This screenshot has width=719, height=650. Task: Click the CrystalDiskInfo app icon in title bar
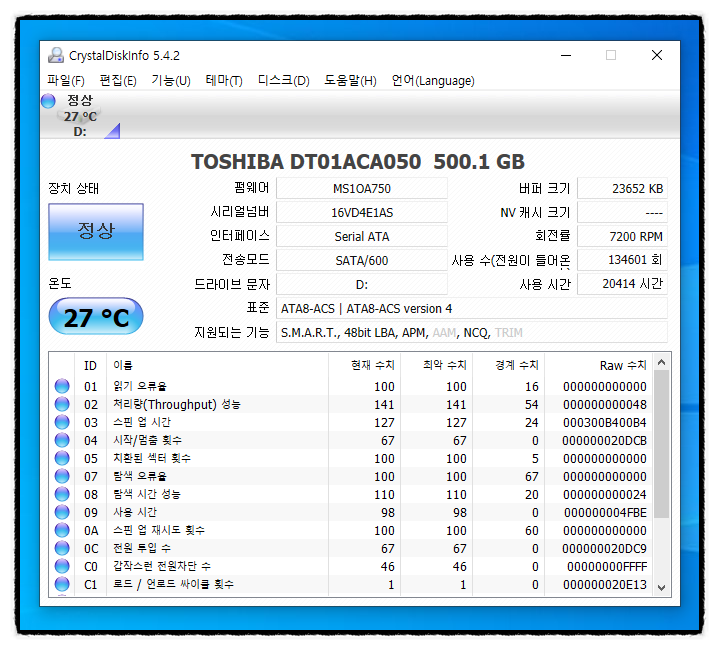[x=56, y=55]
